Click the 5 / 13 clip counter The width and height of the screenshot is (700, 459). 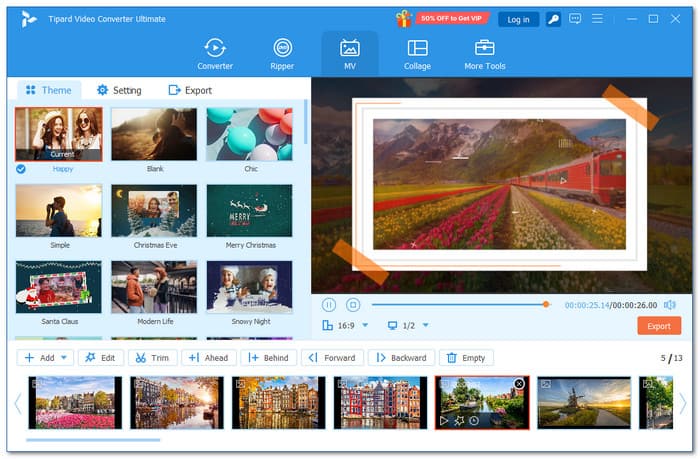(x=671, y=358)
